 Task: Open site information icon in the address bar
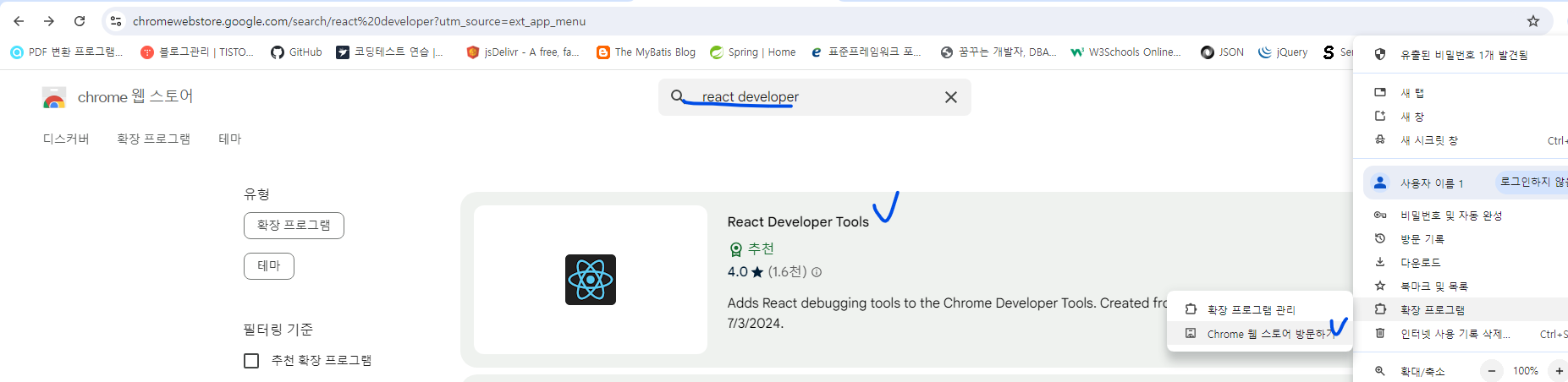pos(116,21)
